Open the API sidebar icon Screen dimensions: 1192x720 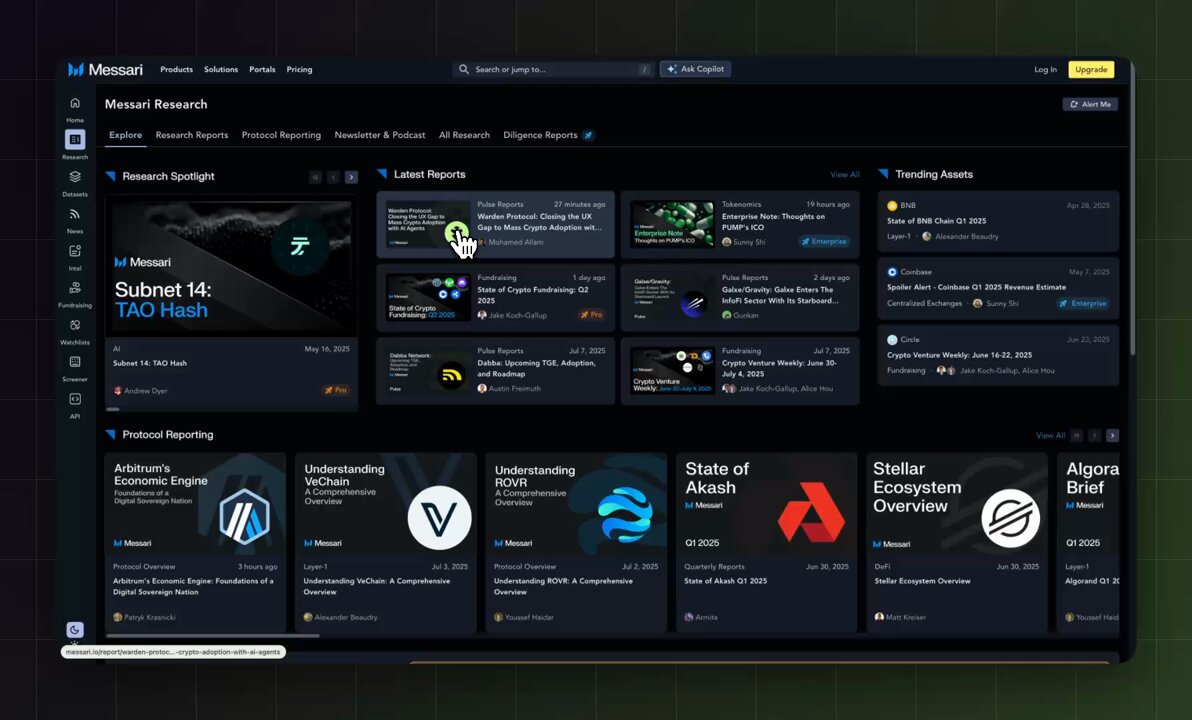(74, 399)
